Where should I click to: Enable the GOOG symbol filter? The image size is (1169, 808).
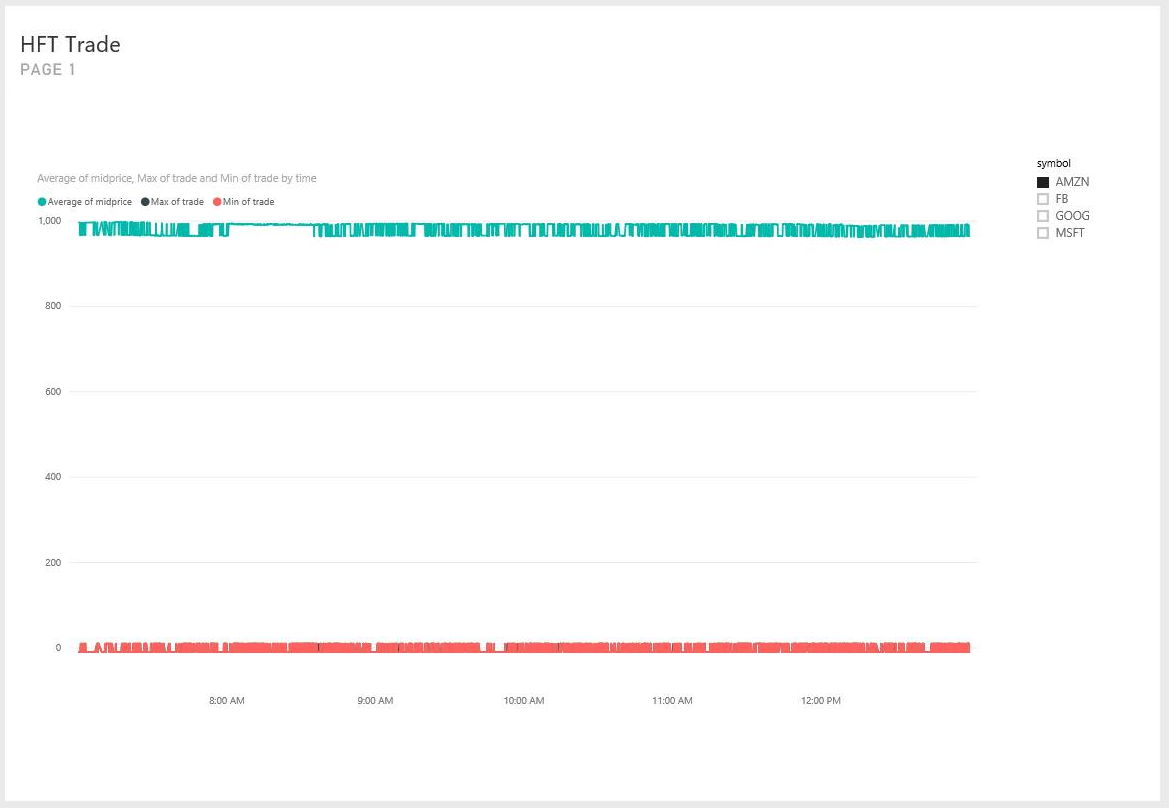pos(1043,215)
